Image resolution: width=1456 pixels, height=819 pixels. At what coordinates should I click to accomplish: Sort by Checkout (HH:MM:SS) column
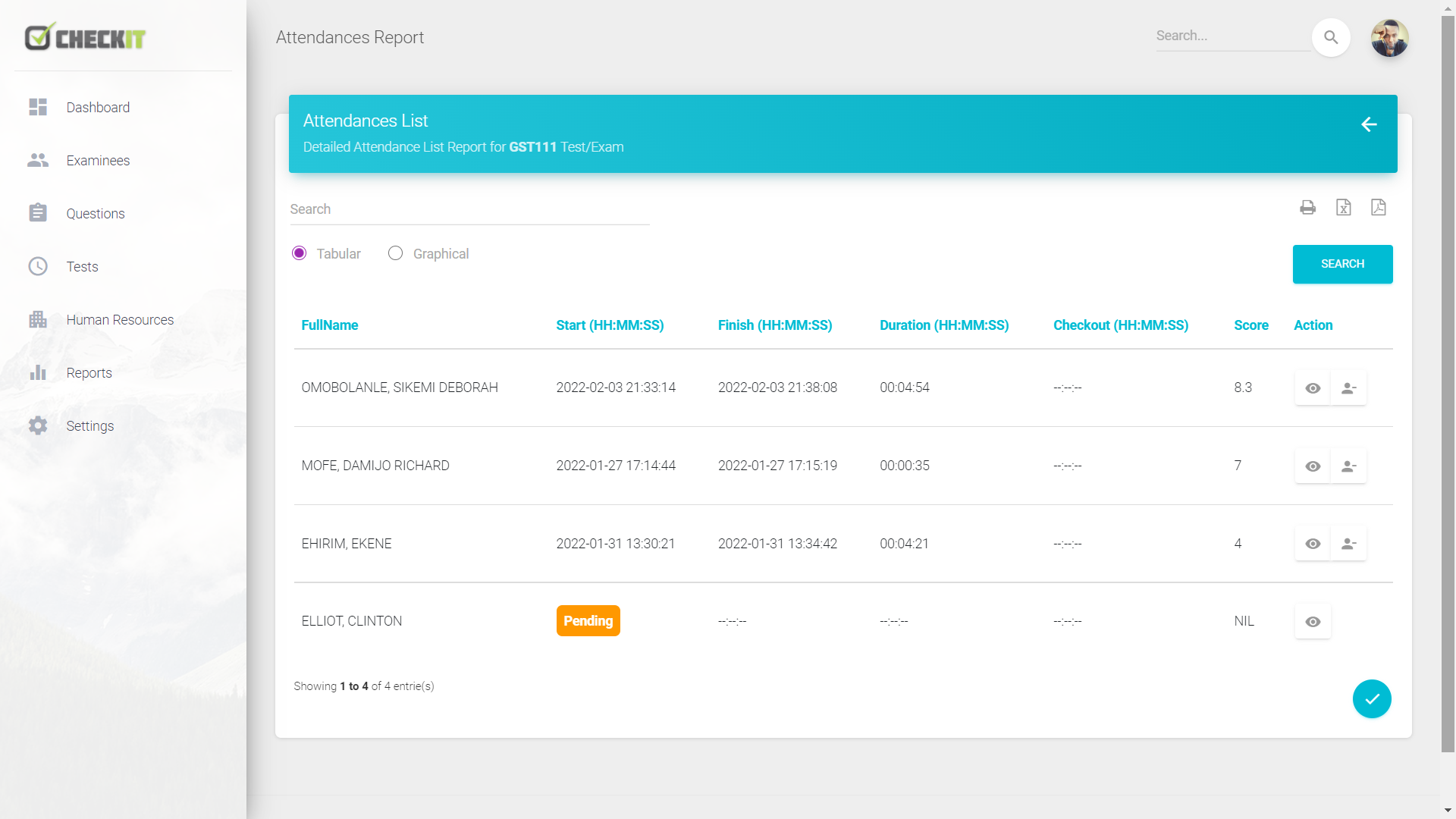point(1121,325)
